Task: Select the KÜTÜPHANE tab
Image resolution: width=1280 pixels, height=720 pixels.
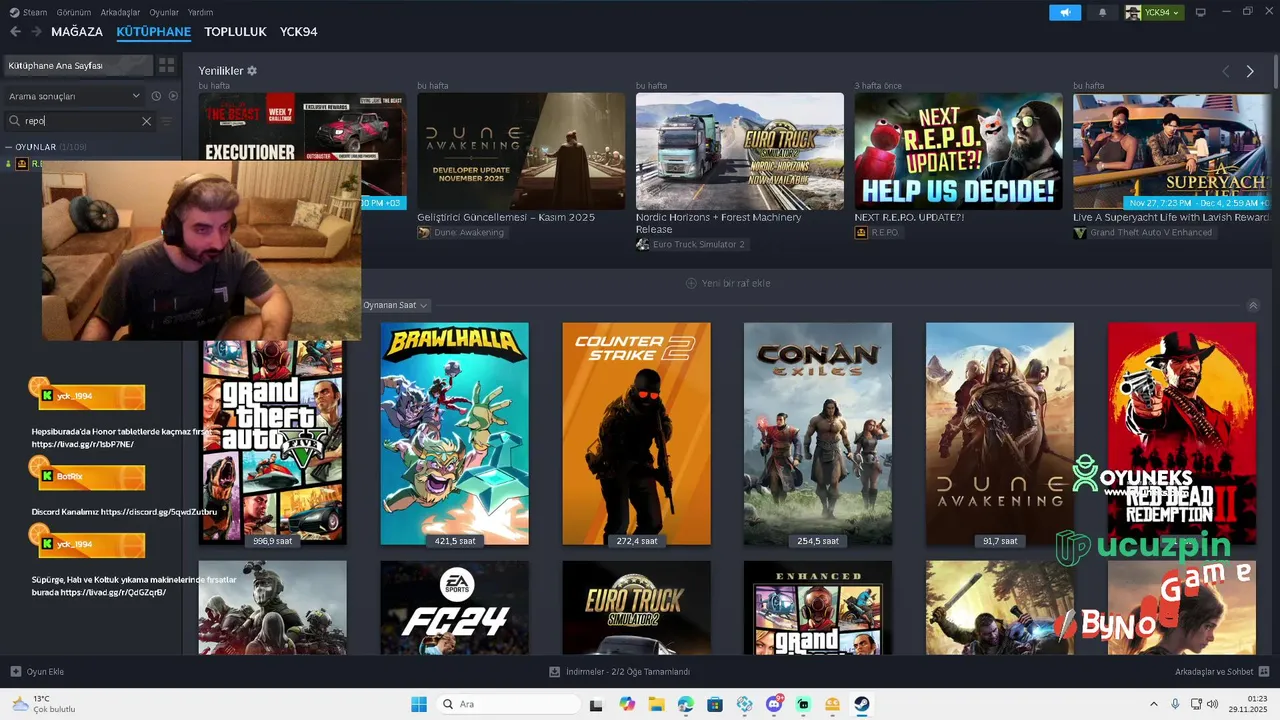Action: point(153,32)
